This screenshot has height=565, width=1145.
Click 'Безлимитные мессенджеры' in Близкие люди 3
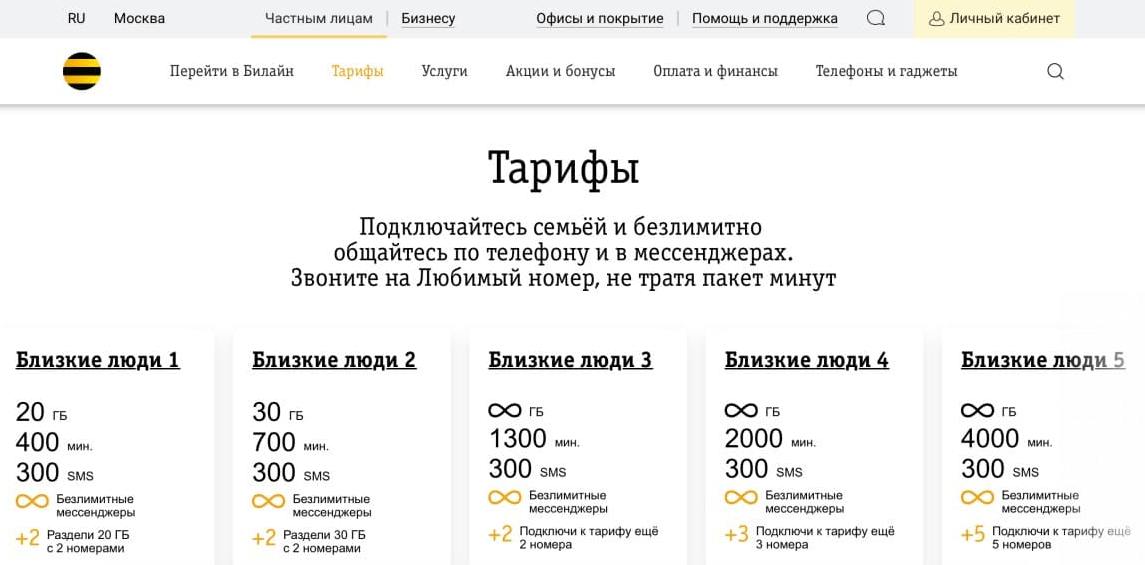567,501
